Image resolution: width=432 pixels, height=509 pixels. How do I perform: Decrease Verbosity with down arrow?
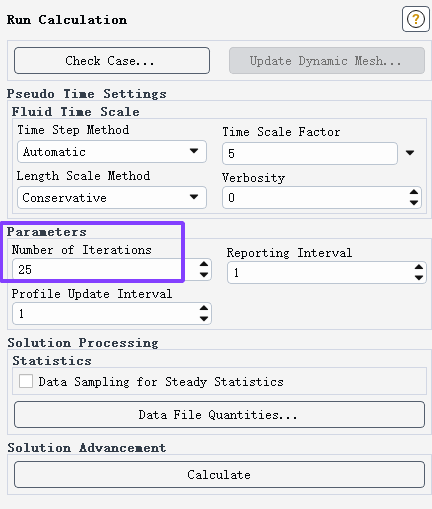[x=414, y=202]
